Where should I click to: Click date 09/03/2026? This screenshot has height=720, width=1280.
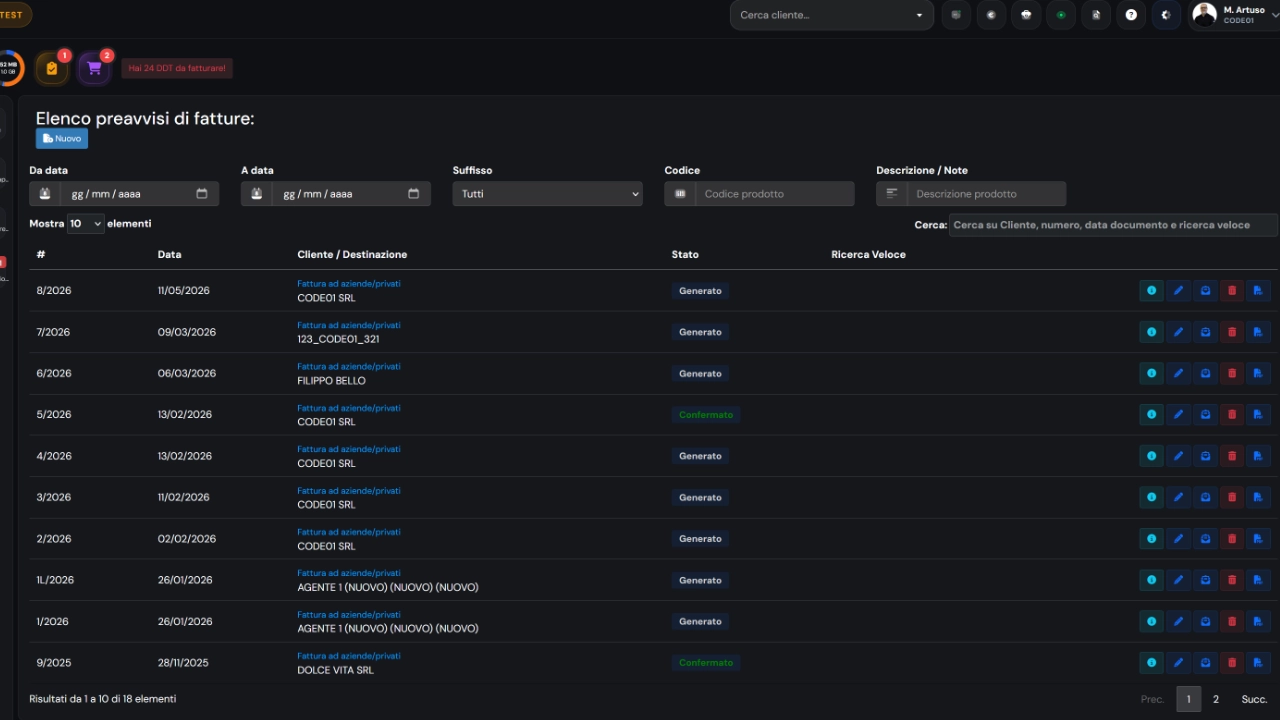187,332
